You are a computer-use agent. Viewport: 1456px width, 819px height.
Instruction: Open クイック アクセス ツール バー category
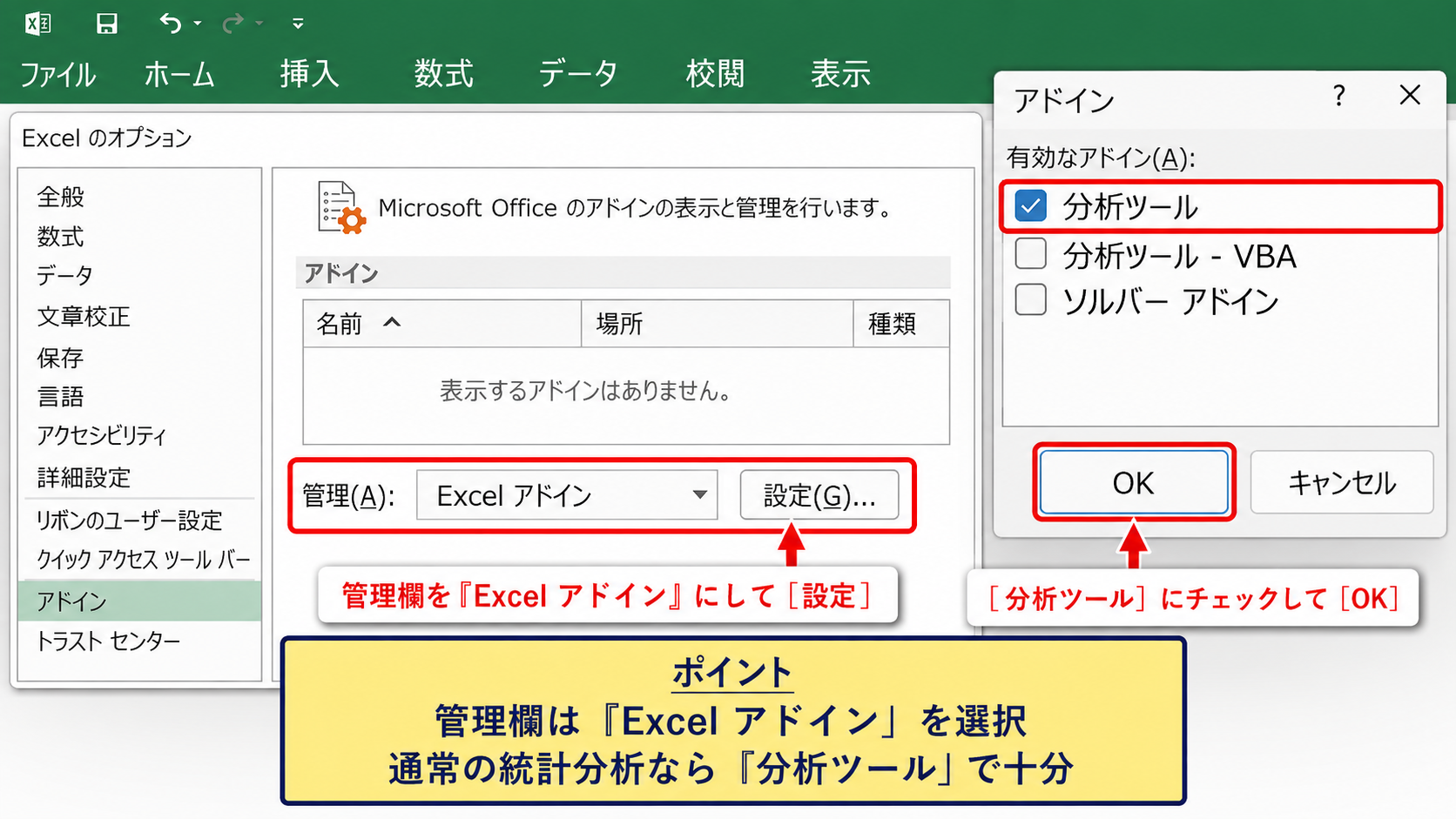[x=139, y=560]
